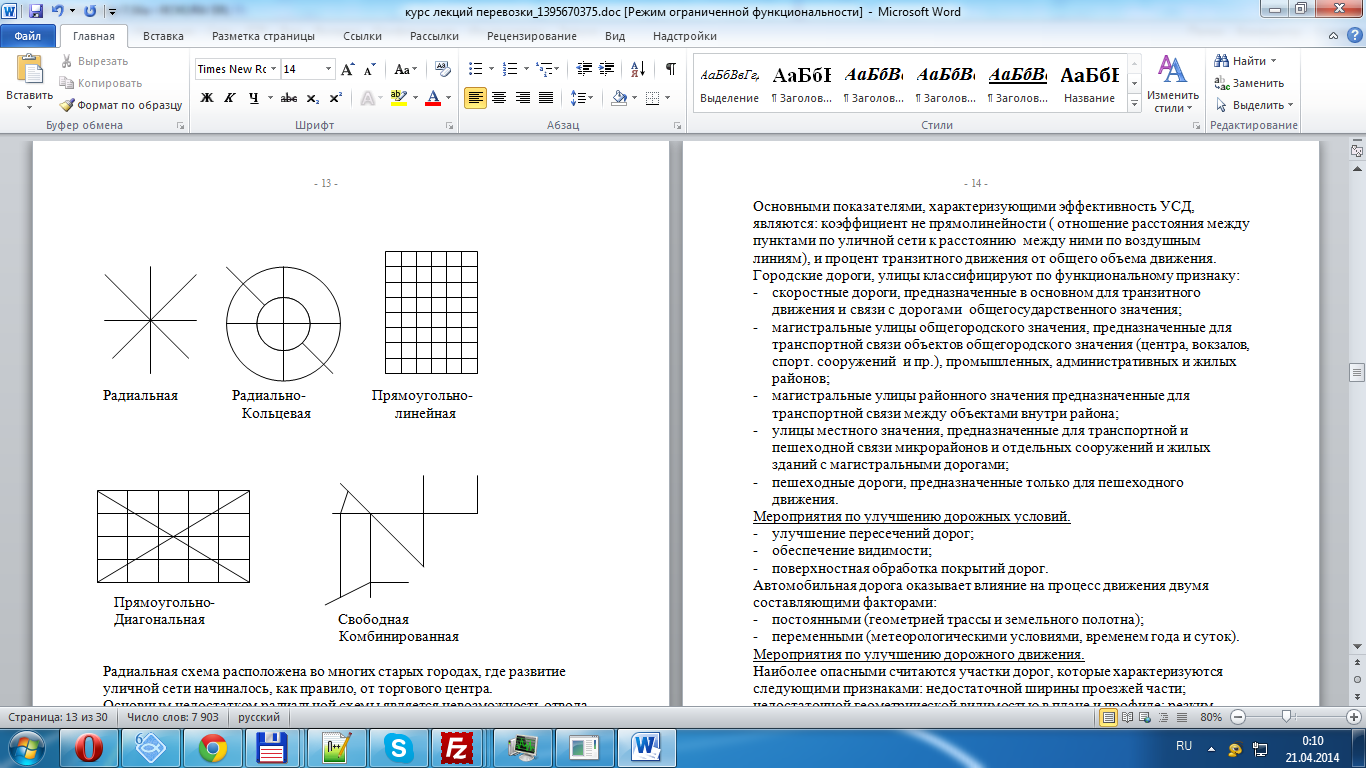Image resolution: width=1366 pixels, height=768 pixels.
Task: Expand the styles gallery more button
Action: (x=1134, y=104)
